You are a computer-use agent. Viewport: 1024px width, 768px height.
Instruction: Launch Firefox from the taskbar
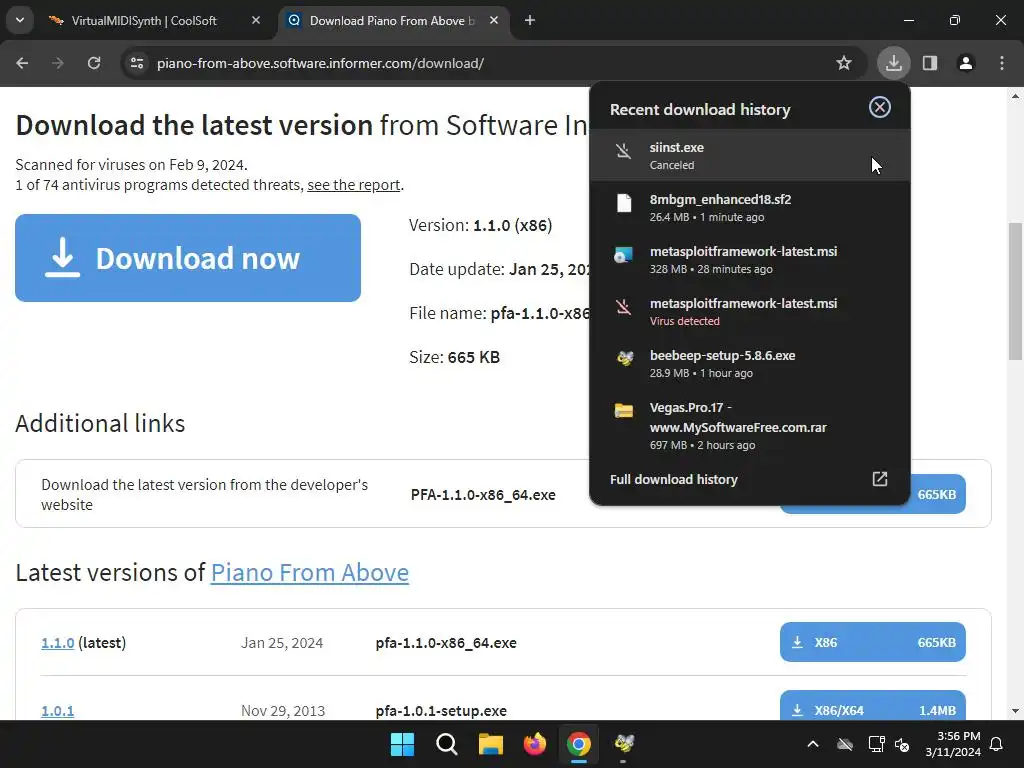(x=535, y=744)
